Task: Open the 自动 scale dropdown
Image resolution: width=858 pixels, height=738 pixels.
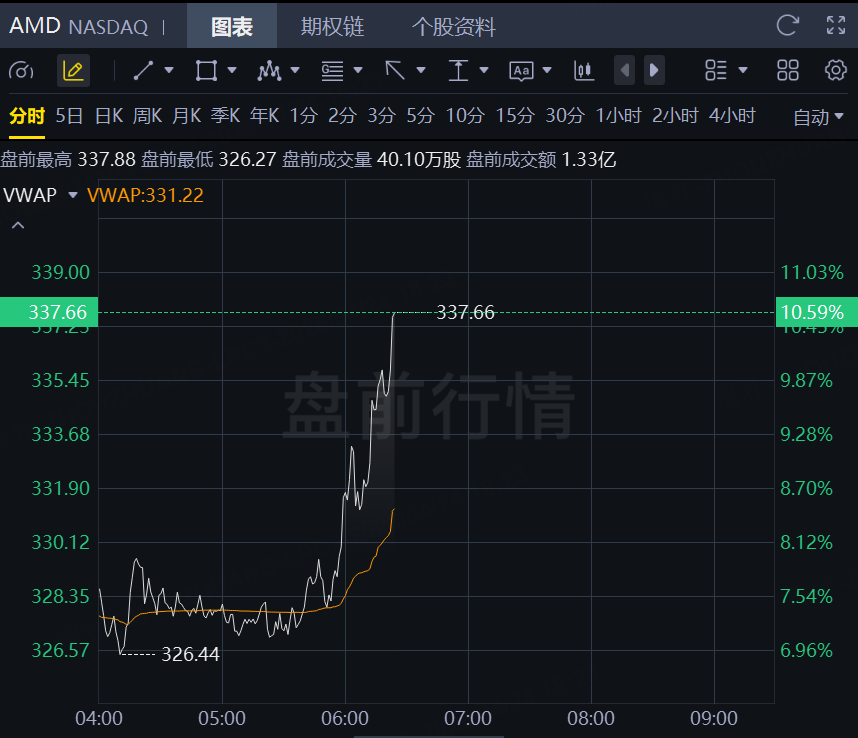Action: [818, 117]
